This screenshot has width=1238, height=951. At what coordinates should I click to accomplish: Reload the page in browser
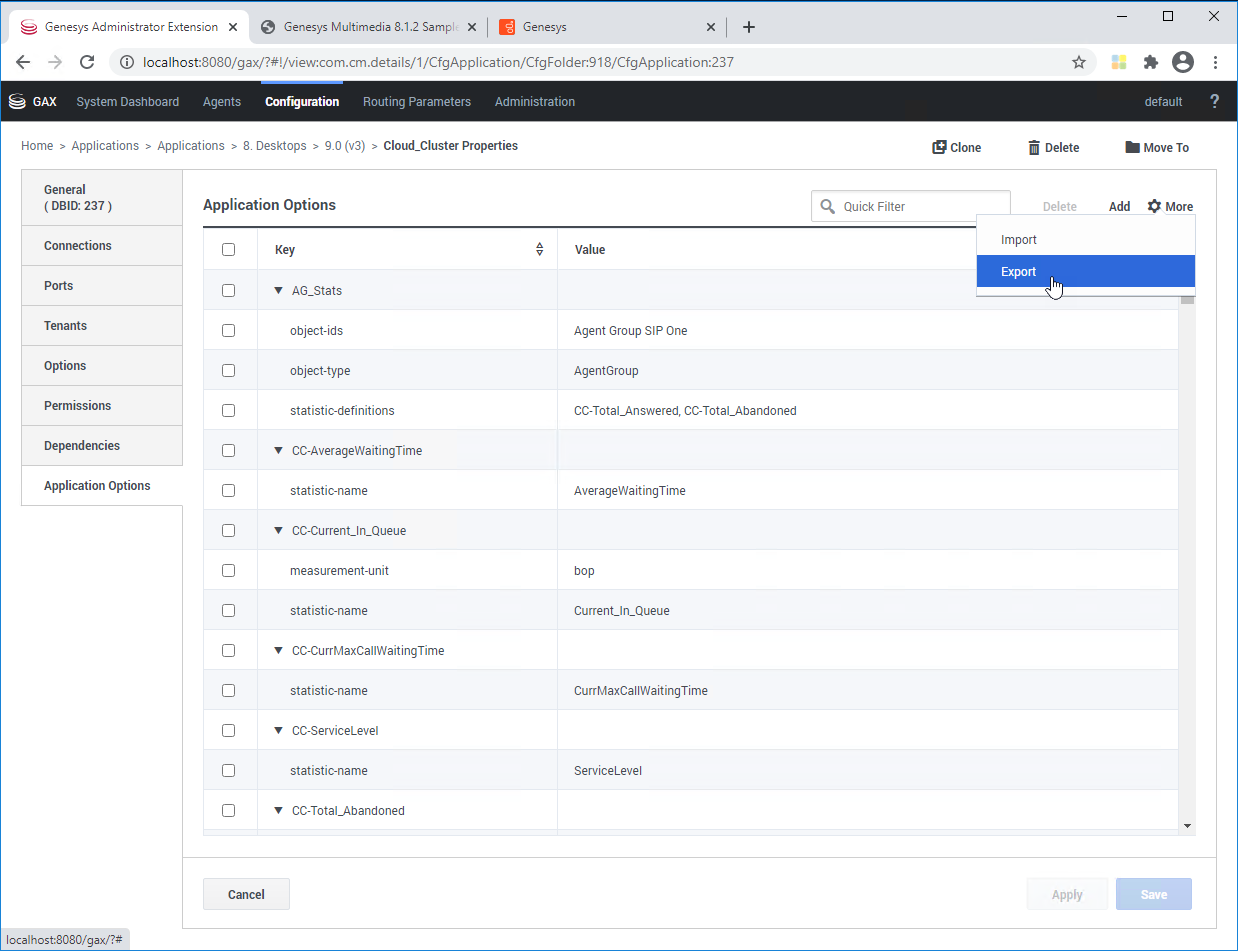coord(87,62)
